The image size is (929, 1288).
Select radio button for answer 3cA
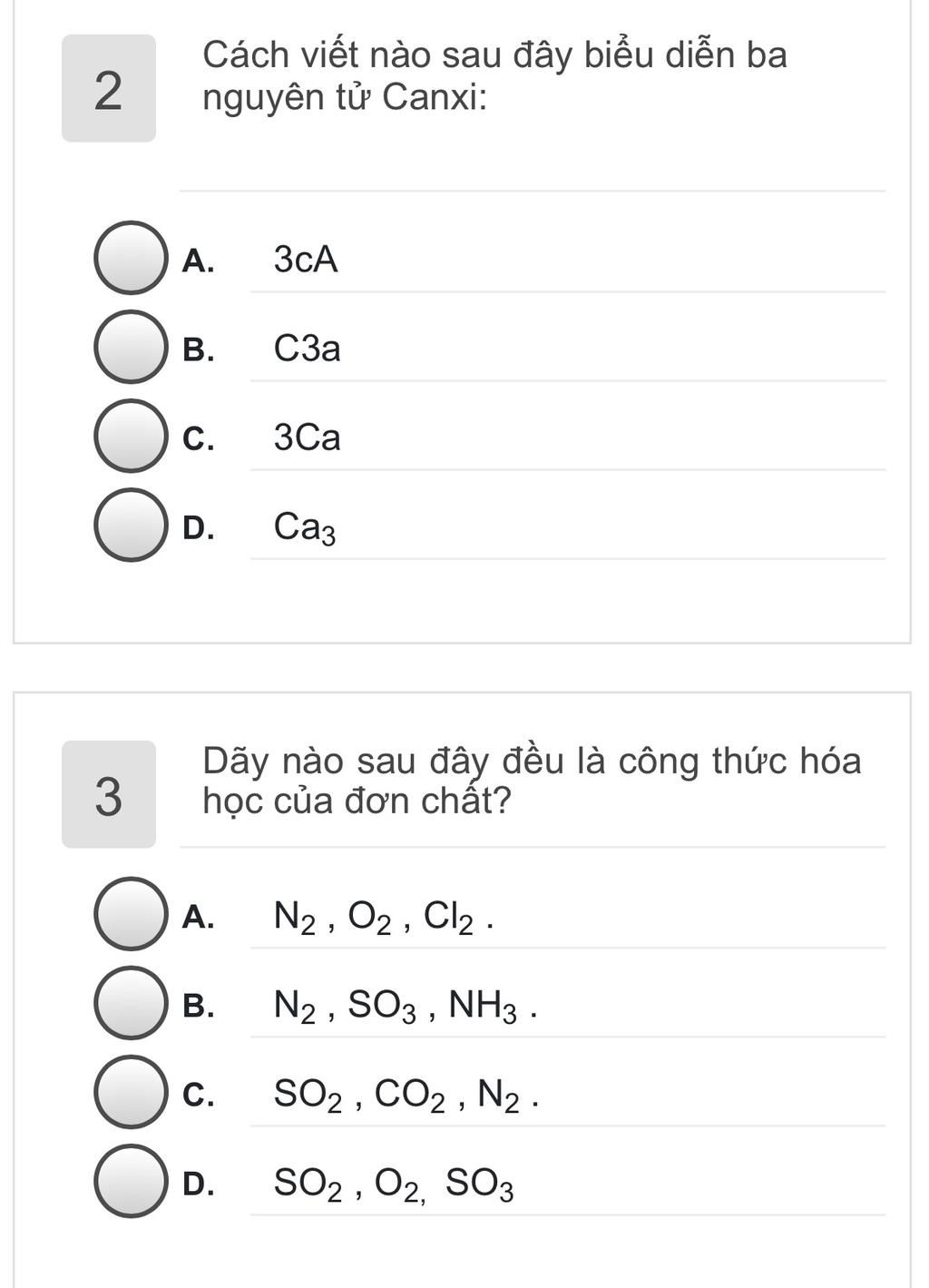(x=131, y=258)
